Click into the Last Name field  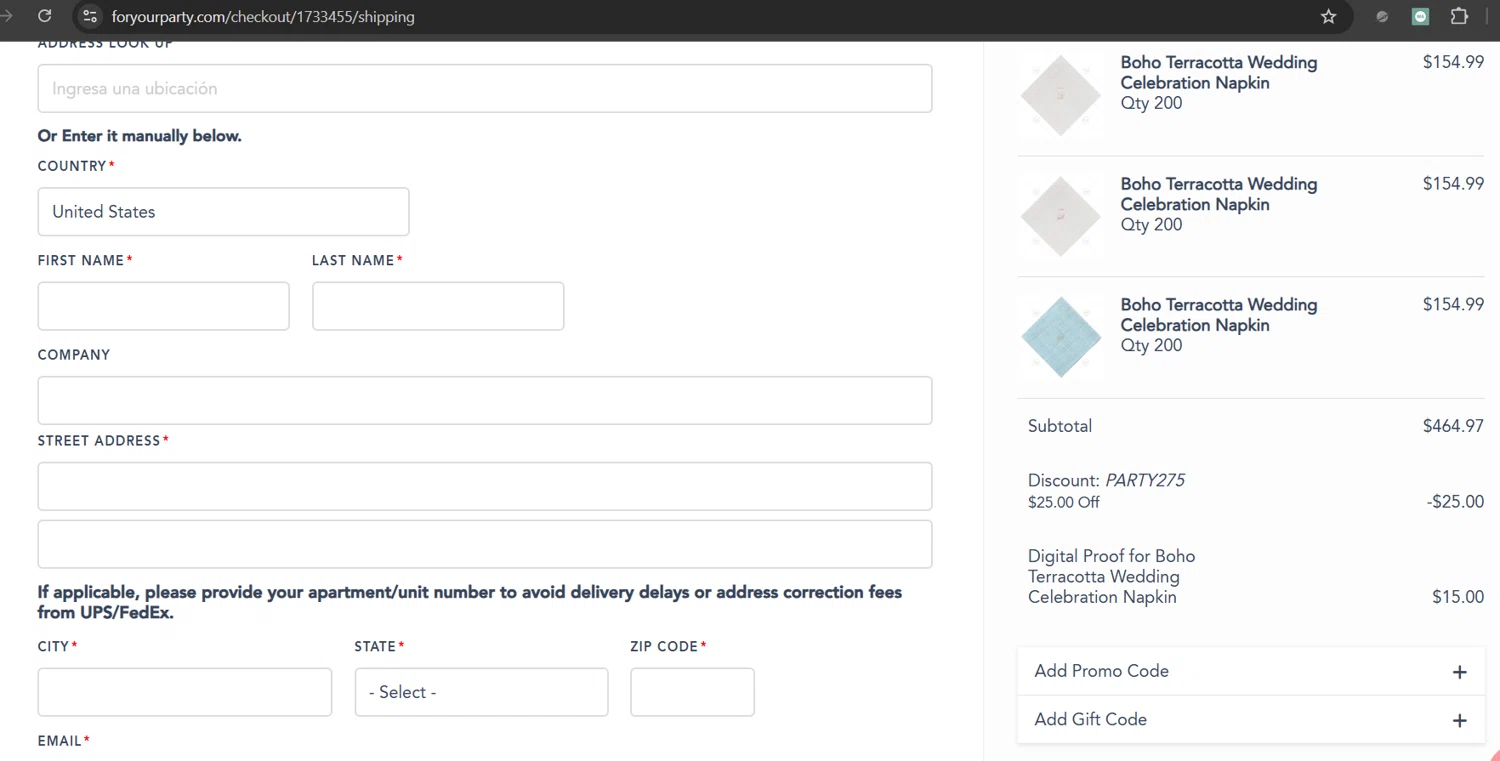(438, 306)
